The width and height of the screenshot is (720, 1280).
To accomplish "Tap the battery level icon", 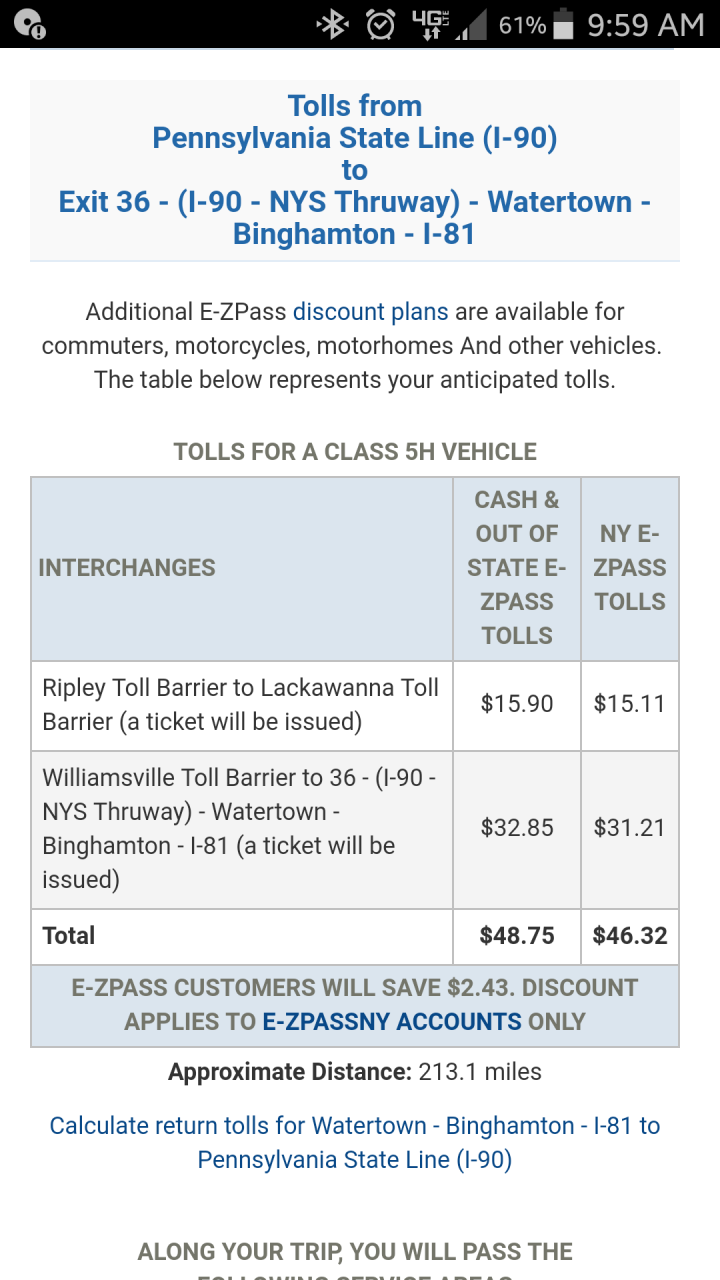I will 564,24.
